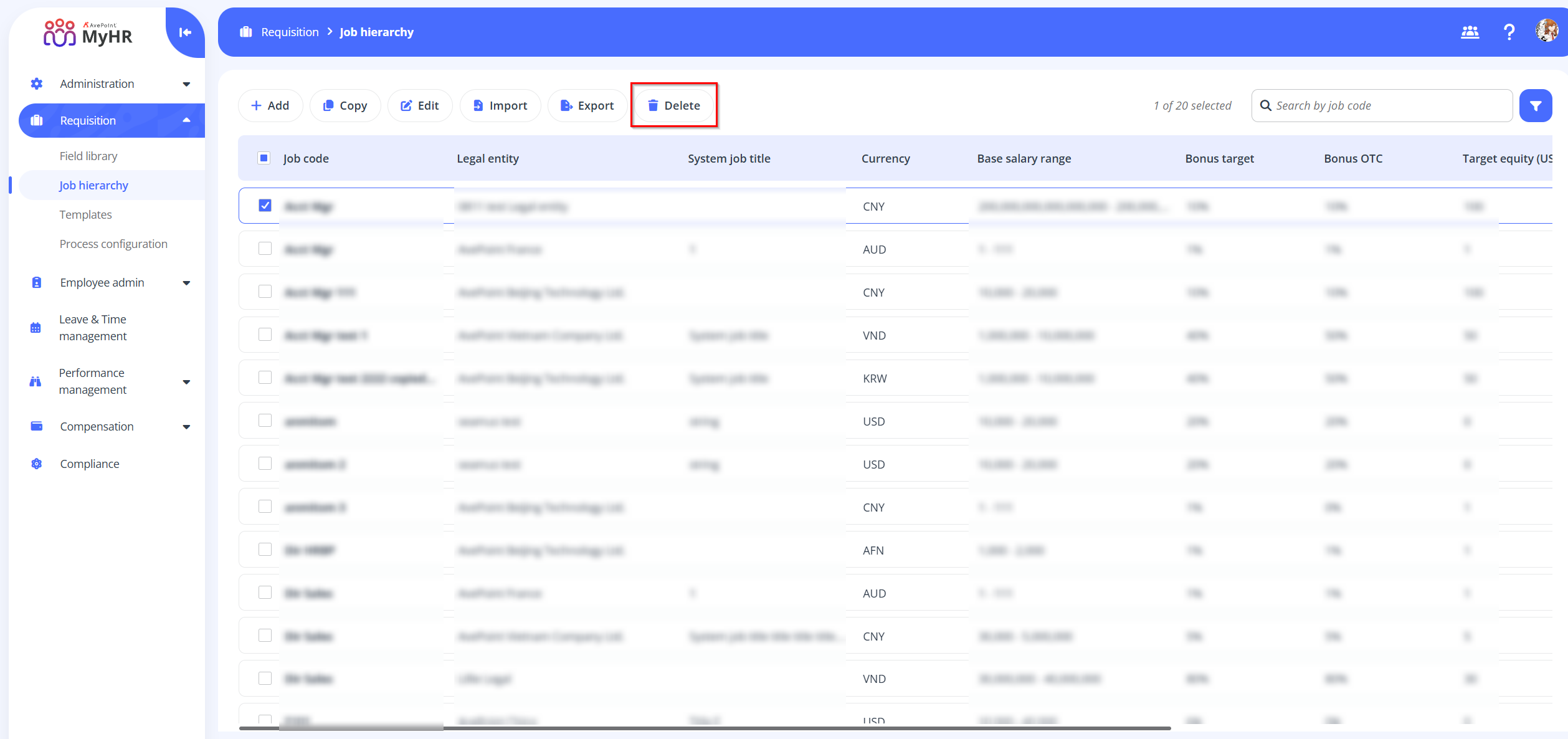Click the Add button
Screen dimensions: 1568x739
point(270,105)
